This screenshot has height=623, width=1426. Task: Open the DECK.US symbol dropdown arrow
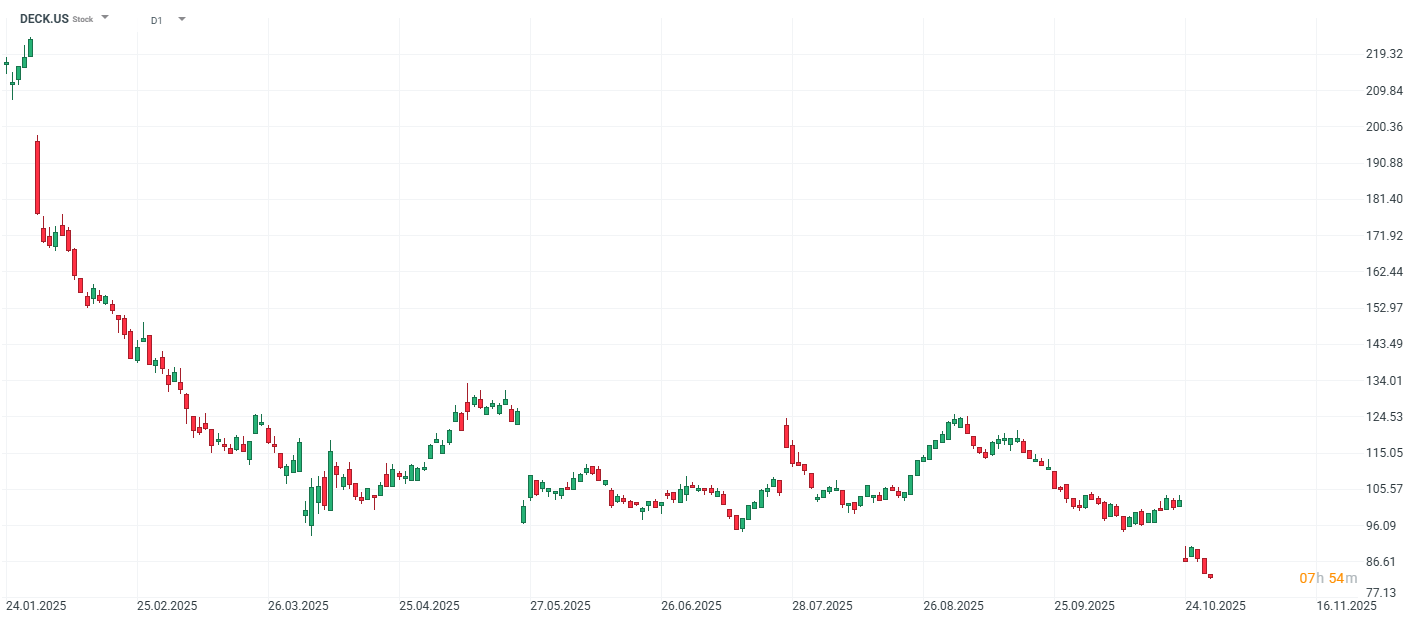coord(106,18)
